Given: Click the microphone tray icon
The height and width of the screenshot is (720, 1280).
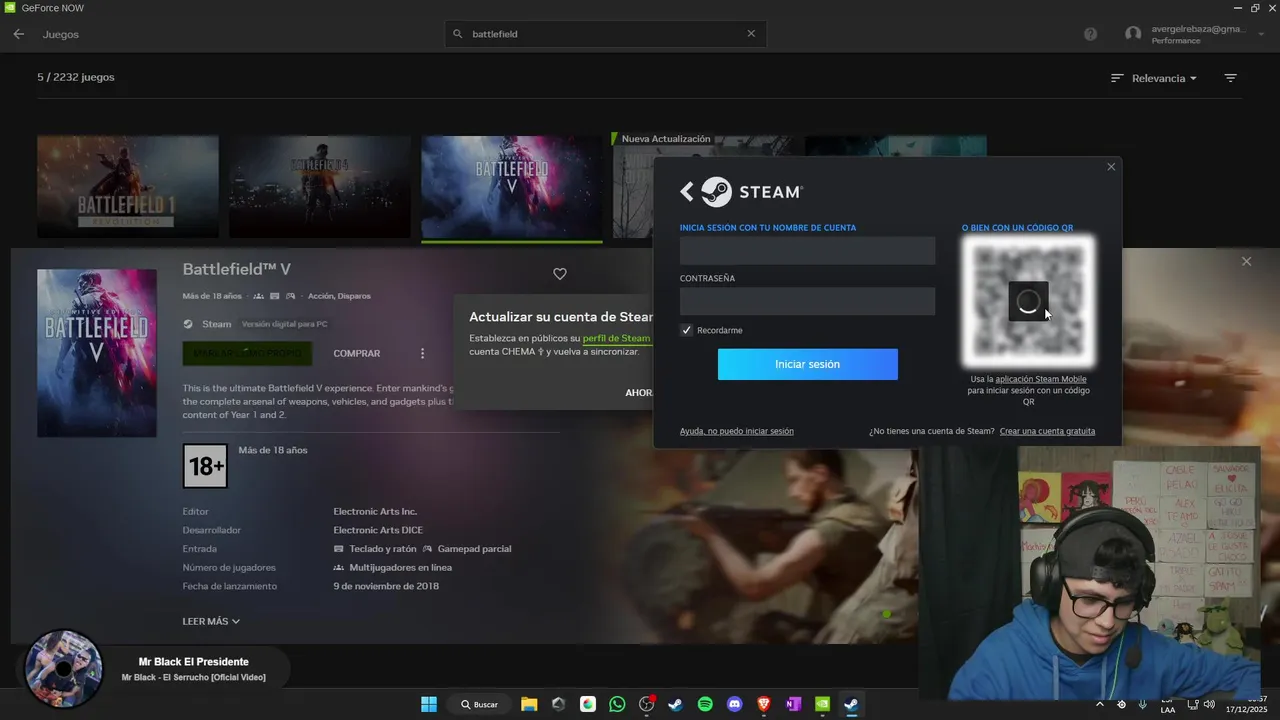Looking at the screenshot, I should 1142,704.
